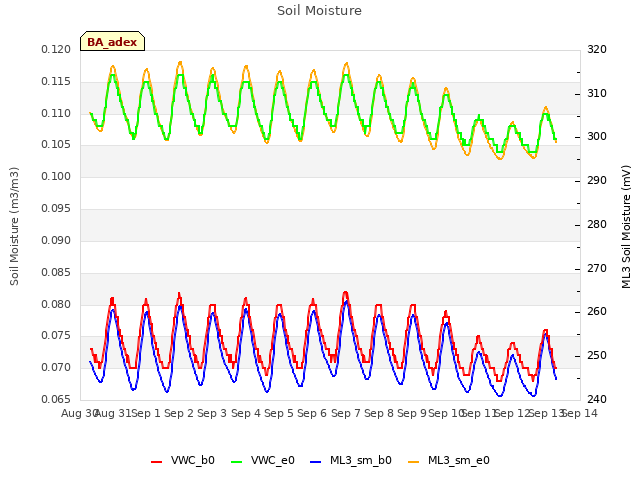Click the blue ML3_sm_b0 legend swatch
Image resolution: width=640 pixels, height=480 pixels.
tap(316, 462)
